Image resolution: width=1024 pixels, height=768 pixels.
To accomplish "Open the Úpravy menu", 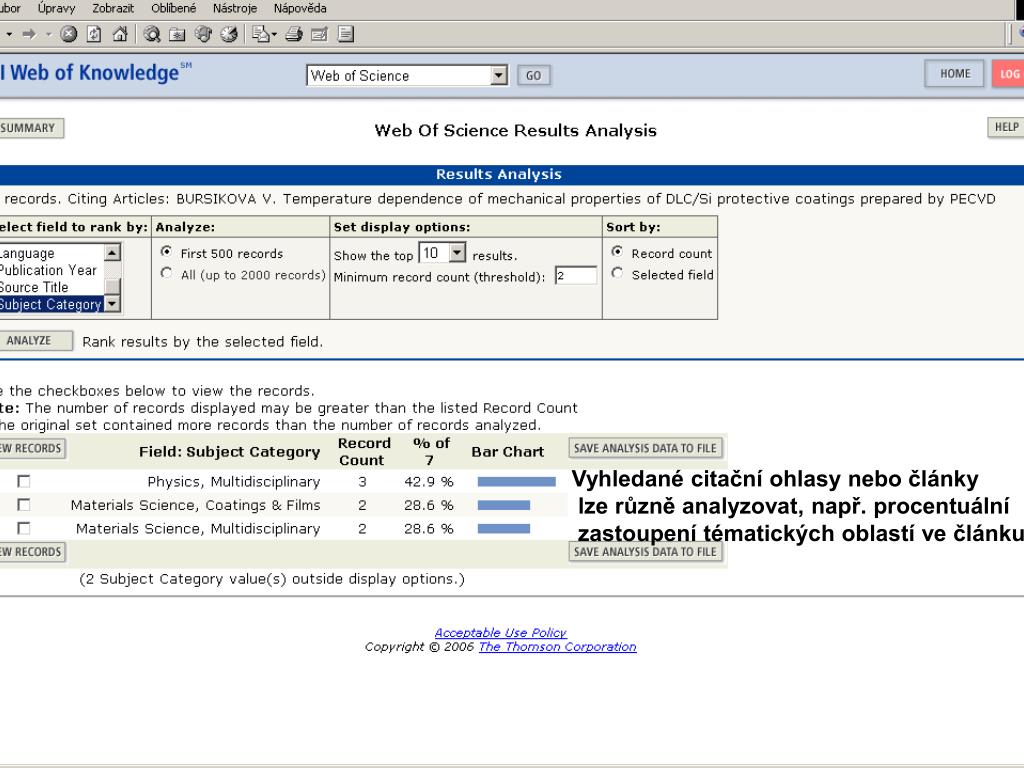I will (56, 8).
